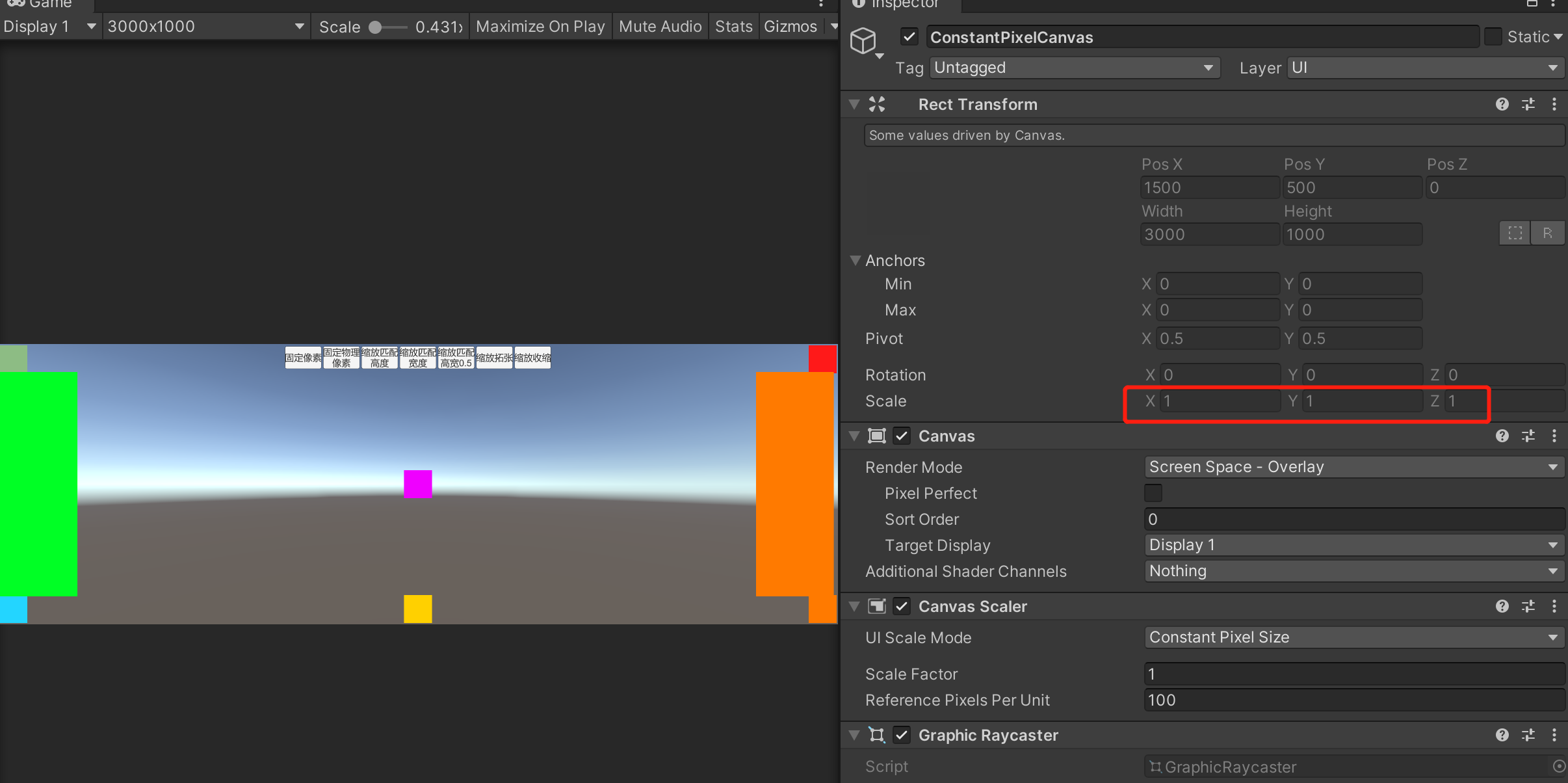Open the Render Mode dropdown

pyautogui.click(x=1353, y=467)
